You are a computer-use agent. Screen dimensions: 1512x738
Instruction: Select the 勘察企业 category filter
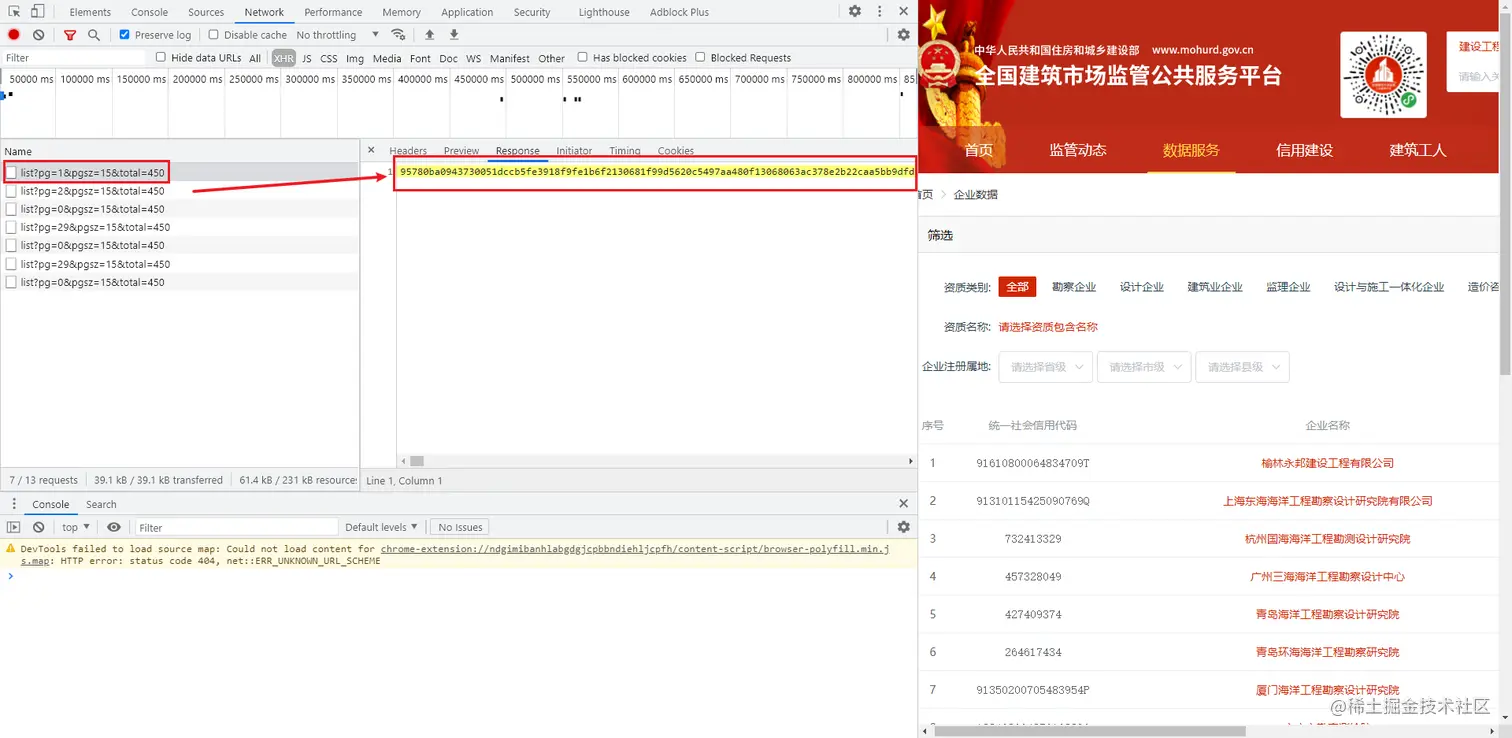tap(1074, 287)
